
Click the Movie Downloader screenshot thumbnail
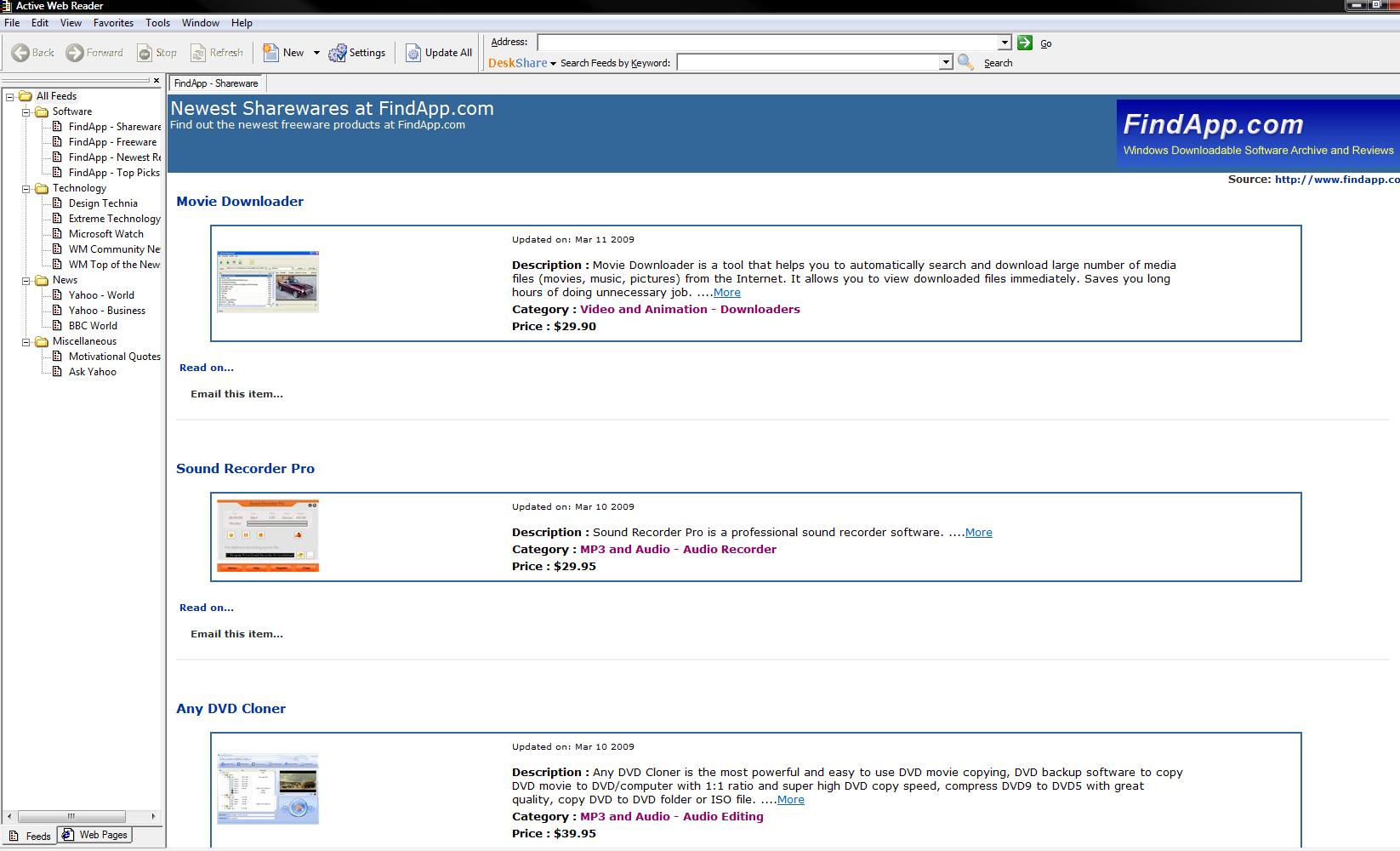click(x=268, y=282)
